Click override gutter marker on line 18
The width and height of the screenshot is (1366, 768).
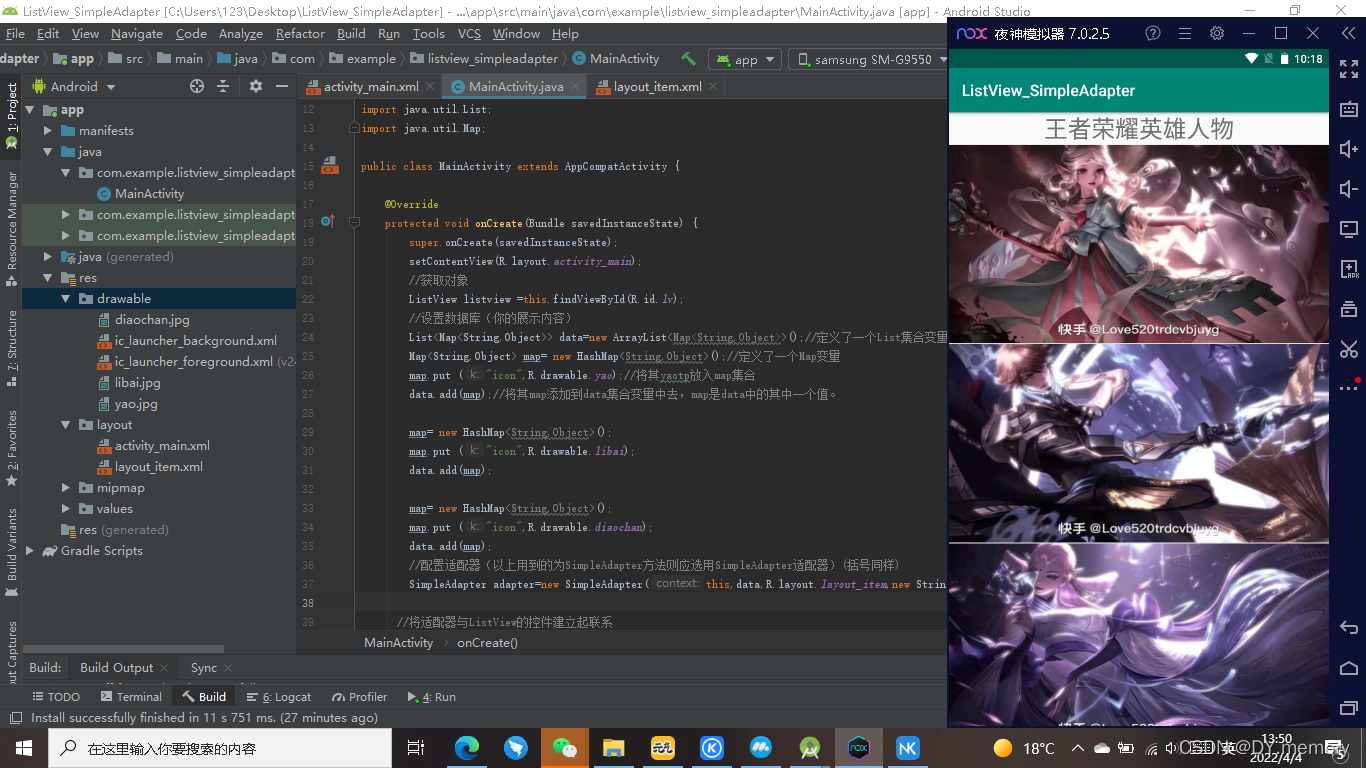pyautogui.click(x=327, y=223)
